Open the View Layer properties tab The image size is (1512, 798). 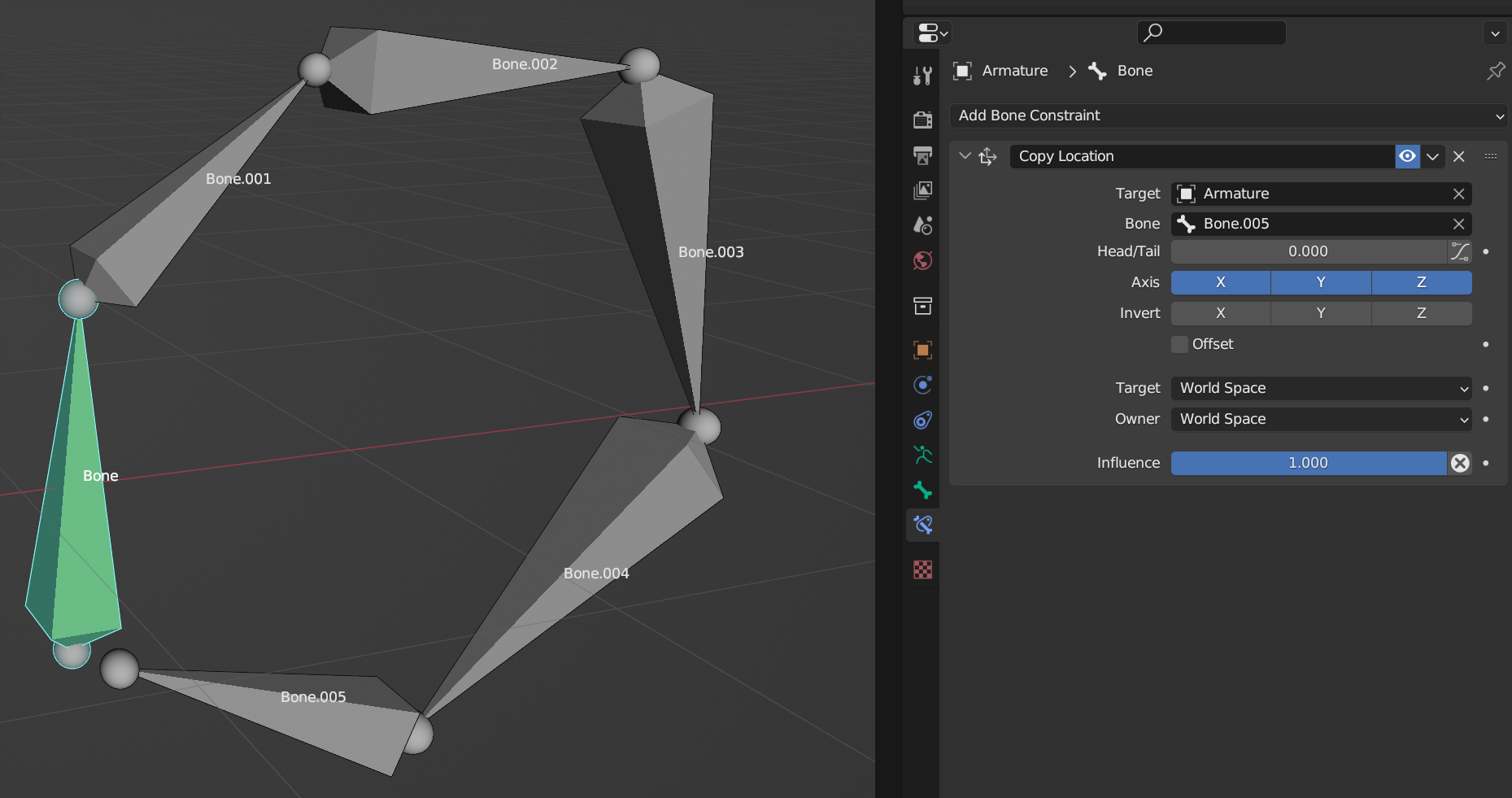[922, 190]
